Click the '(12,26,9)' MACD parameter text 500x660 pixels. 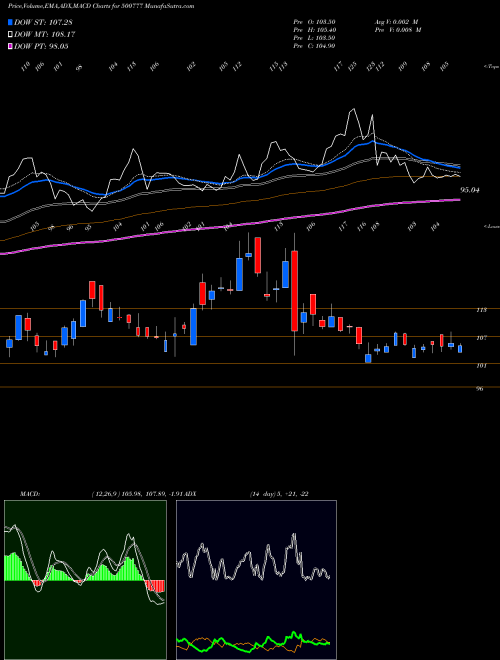[104, 494]
